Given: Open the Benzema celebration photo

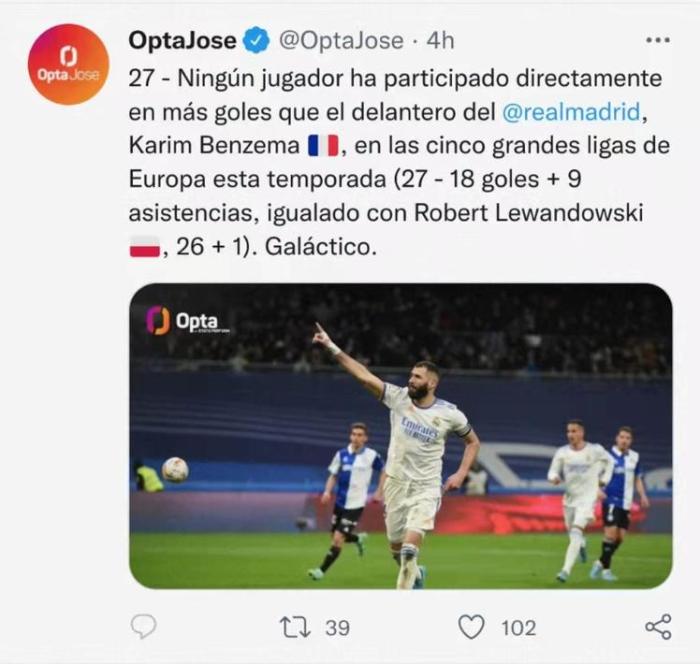Looking at the screenshot, I should (x=400, y=436).
